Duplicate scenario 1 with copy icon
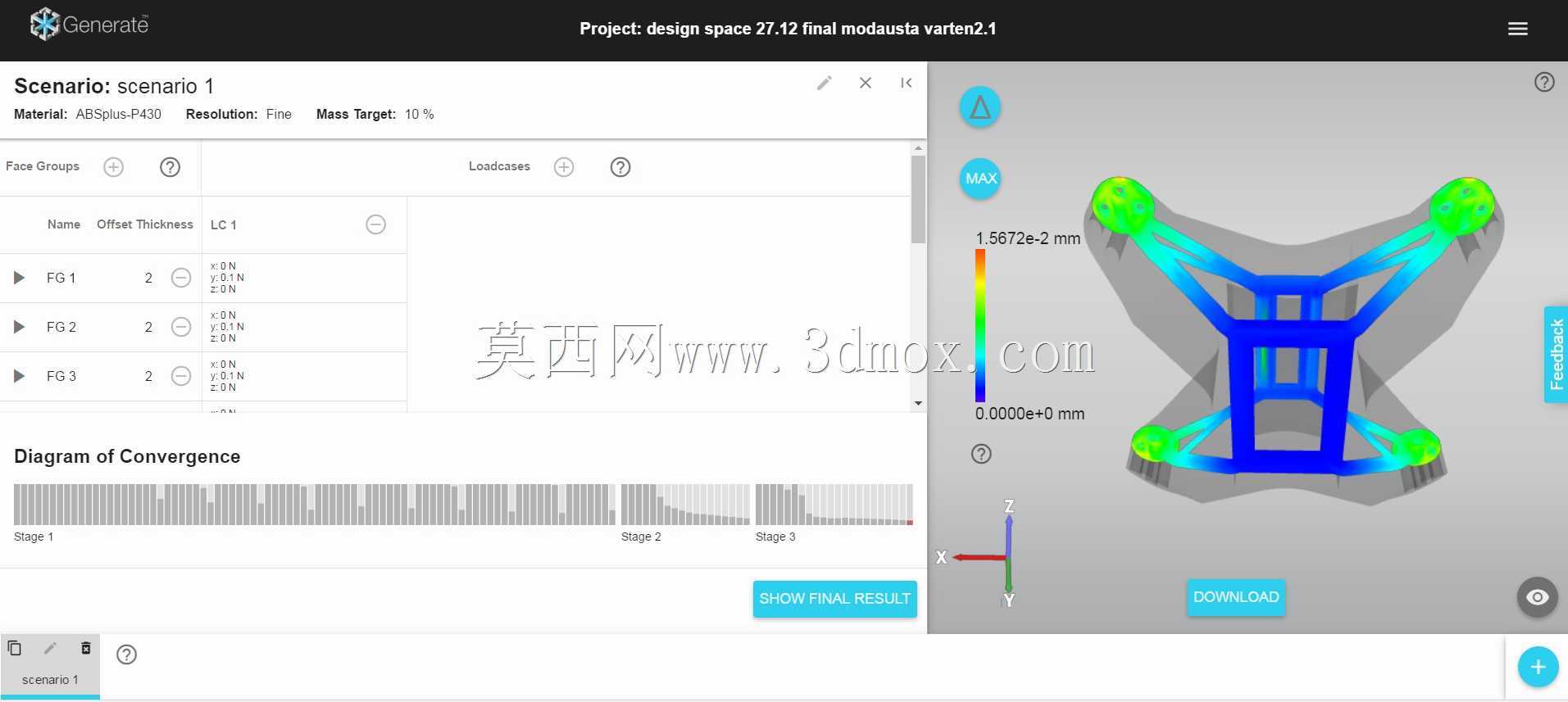 [x=15, y=649]
